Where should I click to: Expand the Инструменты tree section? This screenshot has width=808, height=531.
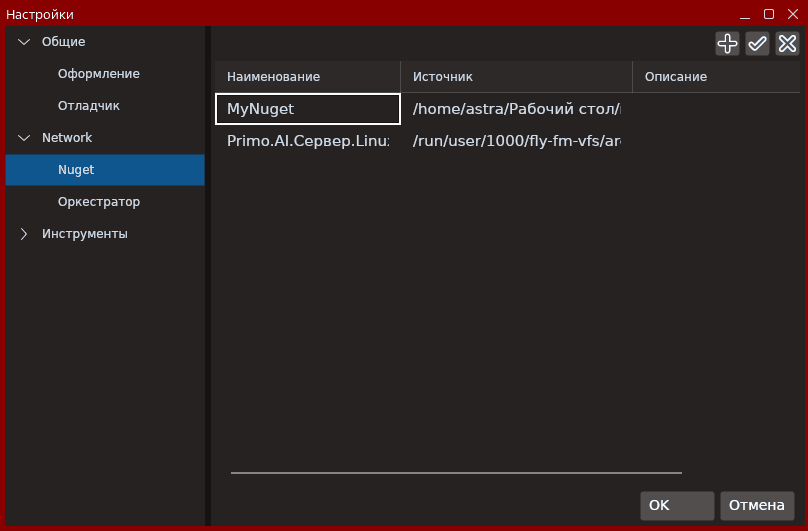pos(24,234)
